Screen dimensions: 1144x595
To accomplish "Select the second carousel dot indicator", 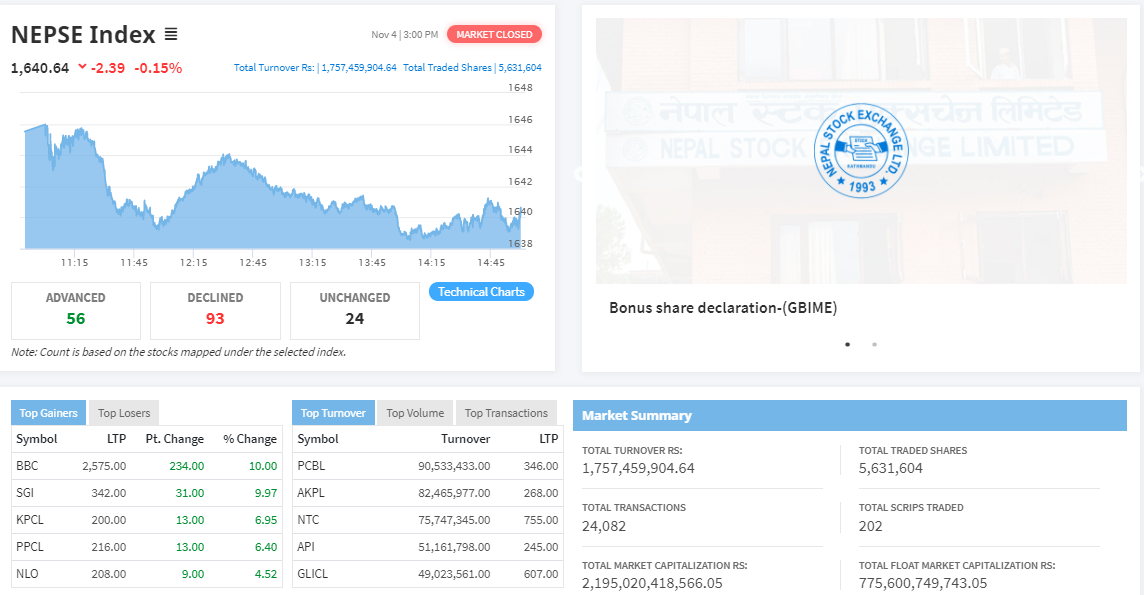I will coord(874,344).
